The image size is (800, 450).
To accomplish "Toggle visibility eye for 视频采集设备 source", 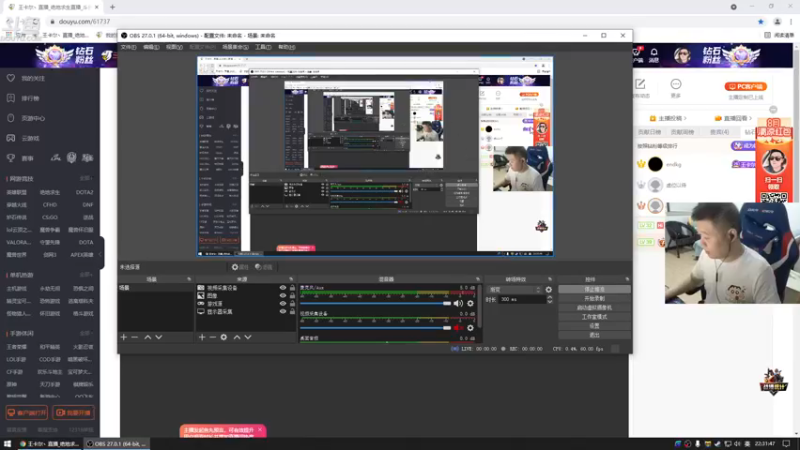I will 283,288.
